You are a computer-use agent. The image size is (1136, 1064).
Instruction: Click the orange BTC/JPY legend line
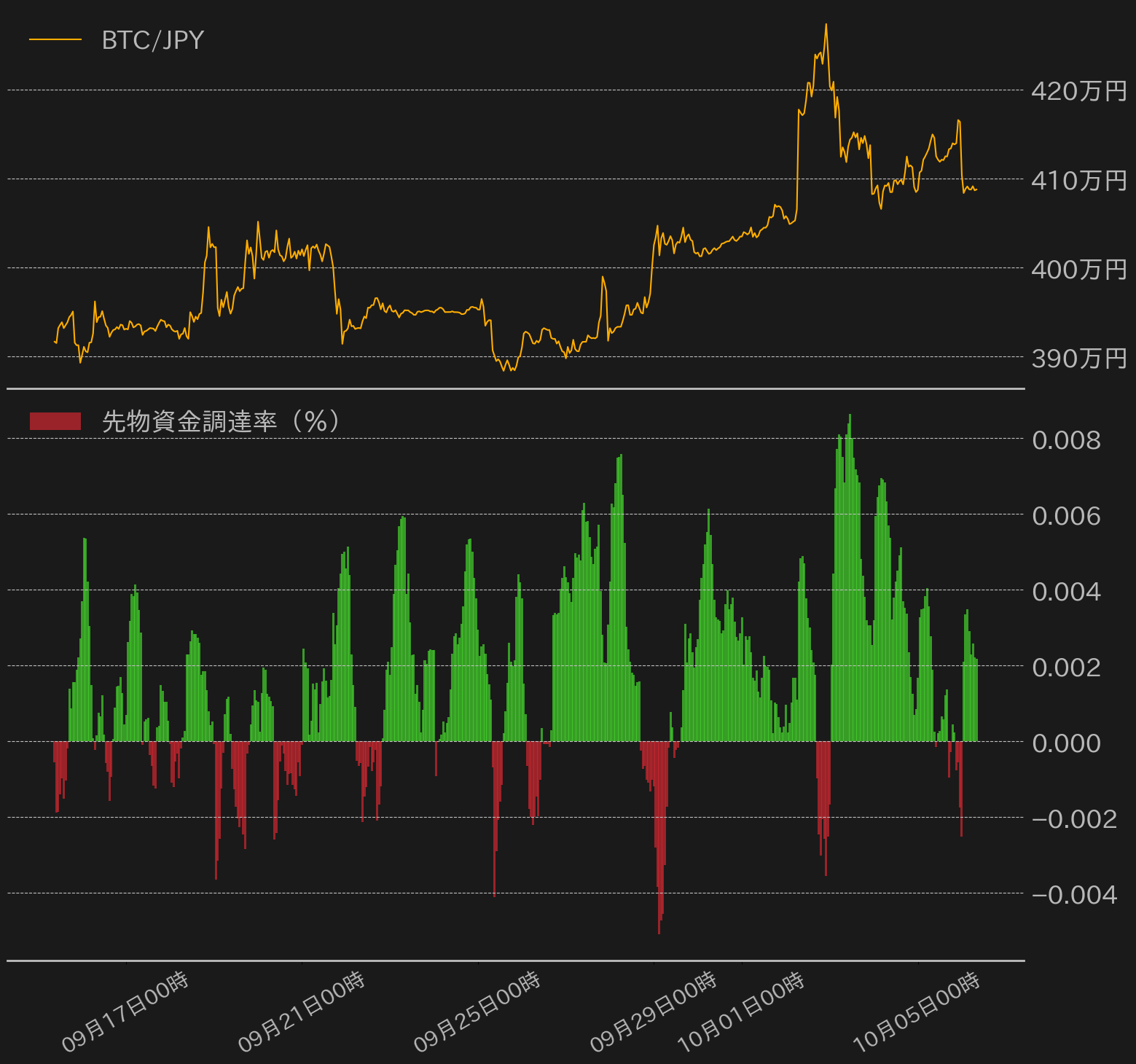point(55,39)
